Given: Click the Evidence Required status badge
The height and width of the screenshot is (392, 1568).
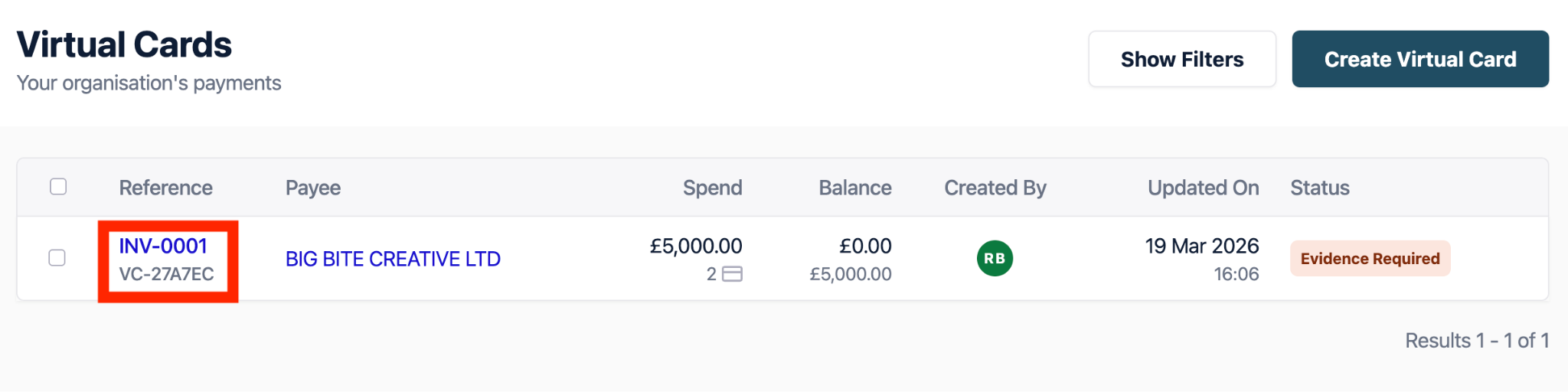Looking at the screenshot, I should click(1370, 259).
